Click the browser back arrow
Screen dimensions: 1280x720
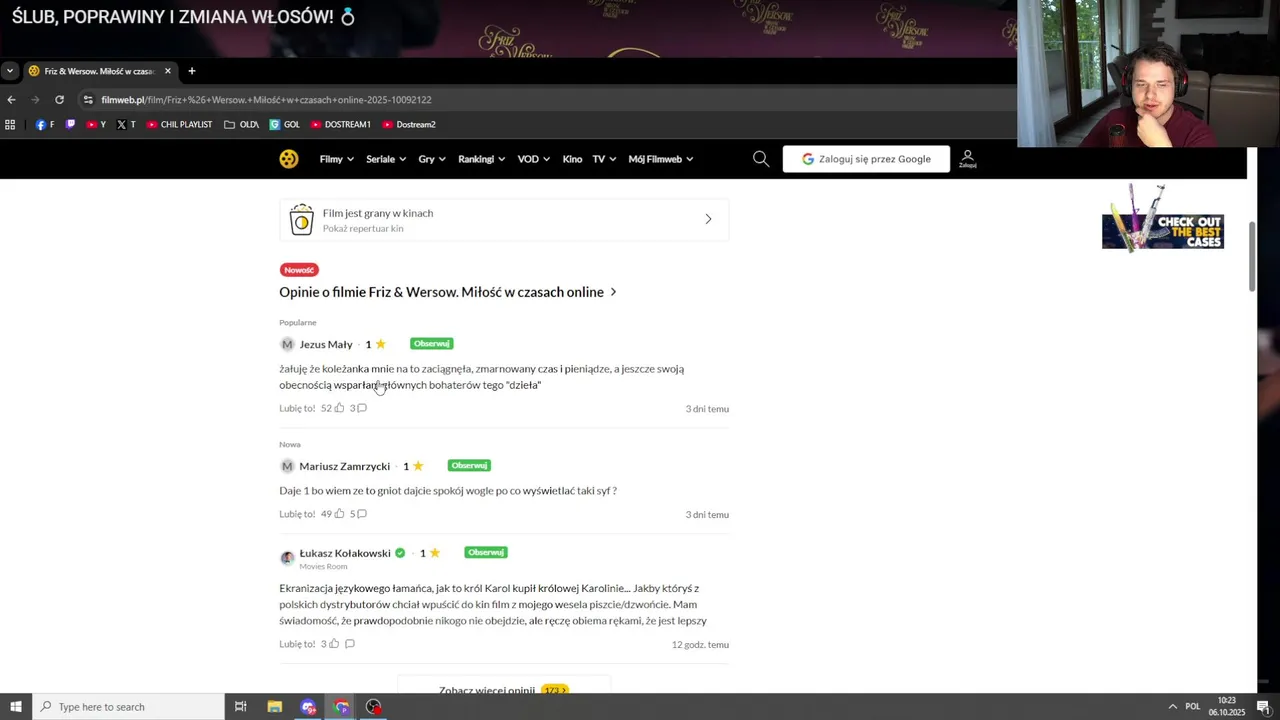click(11, 100)
